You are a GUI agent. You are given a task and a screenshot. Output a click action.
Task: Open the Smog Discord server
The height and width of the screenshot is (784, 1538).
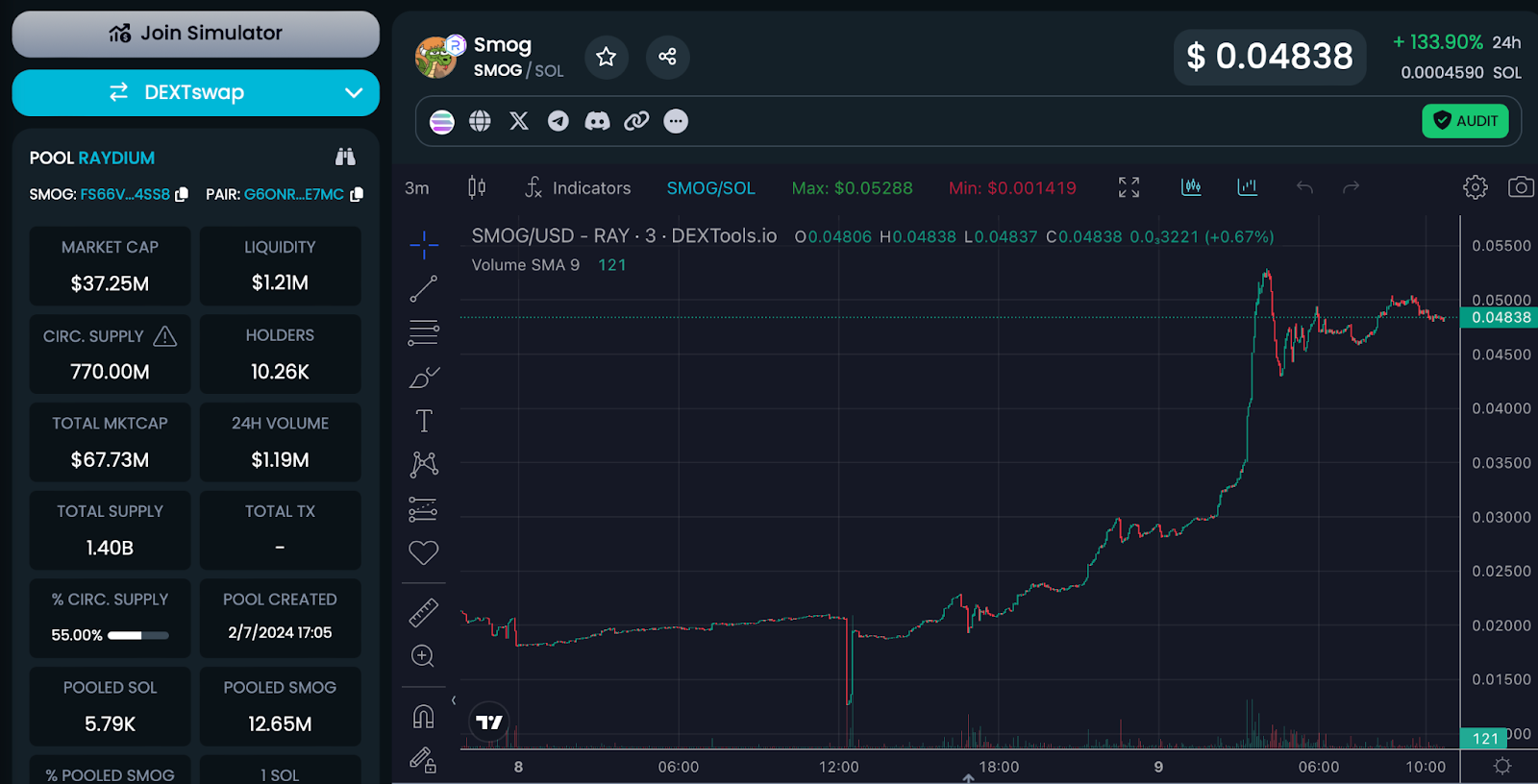click(x=597, y=121)
